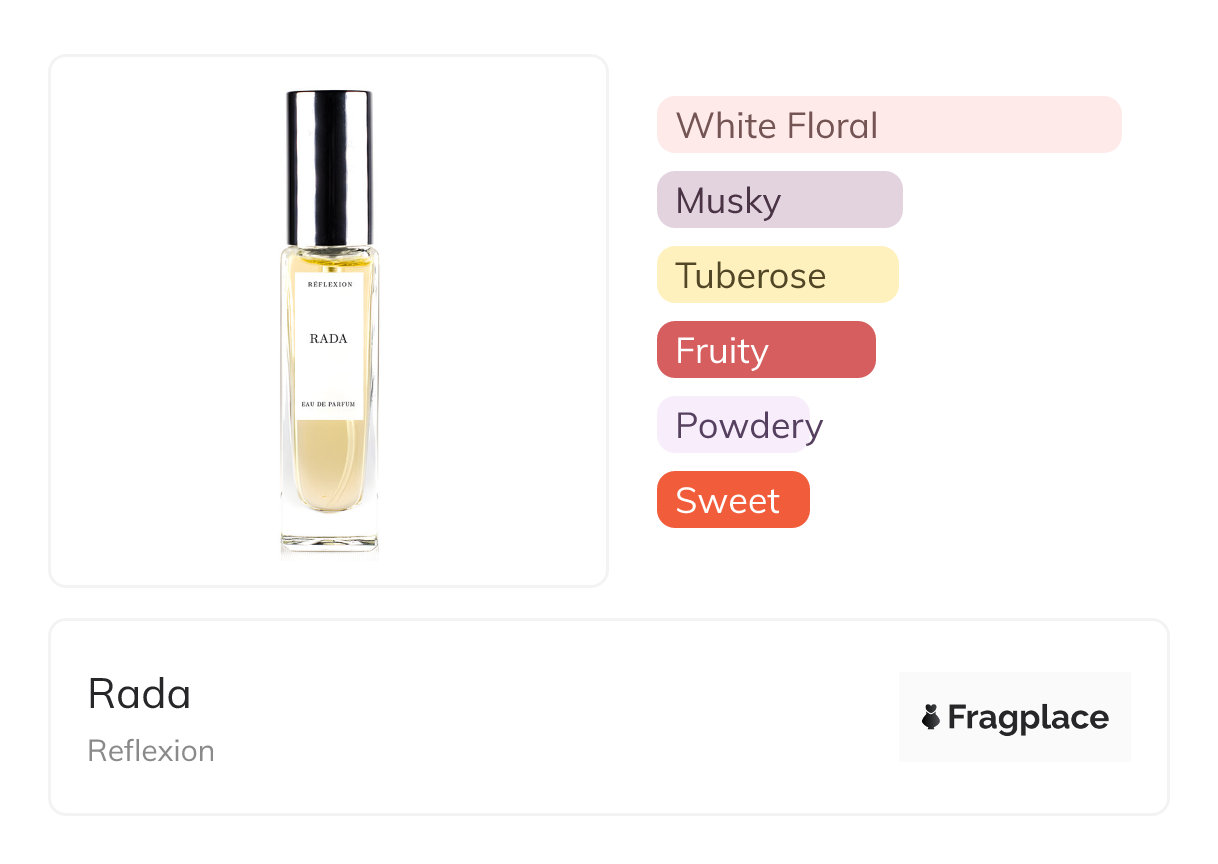Viewport: 1218px width, 864px height.
Task: Select the White Floral accord bar
Action: coord(889,125)
